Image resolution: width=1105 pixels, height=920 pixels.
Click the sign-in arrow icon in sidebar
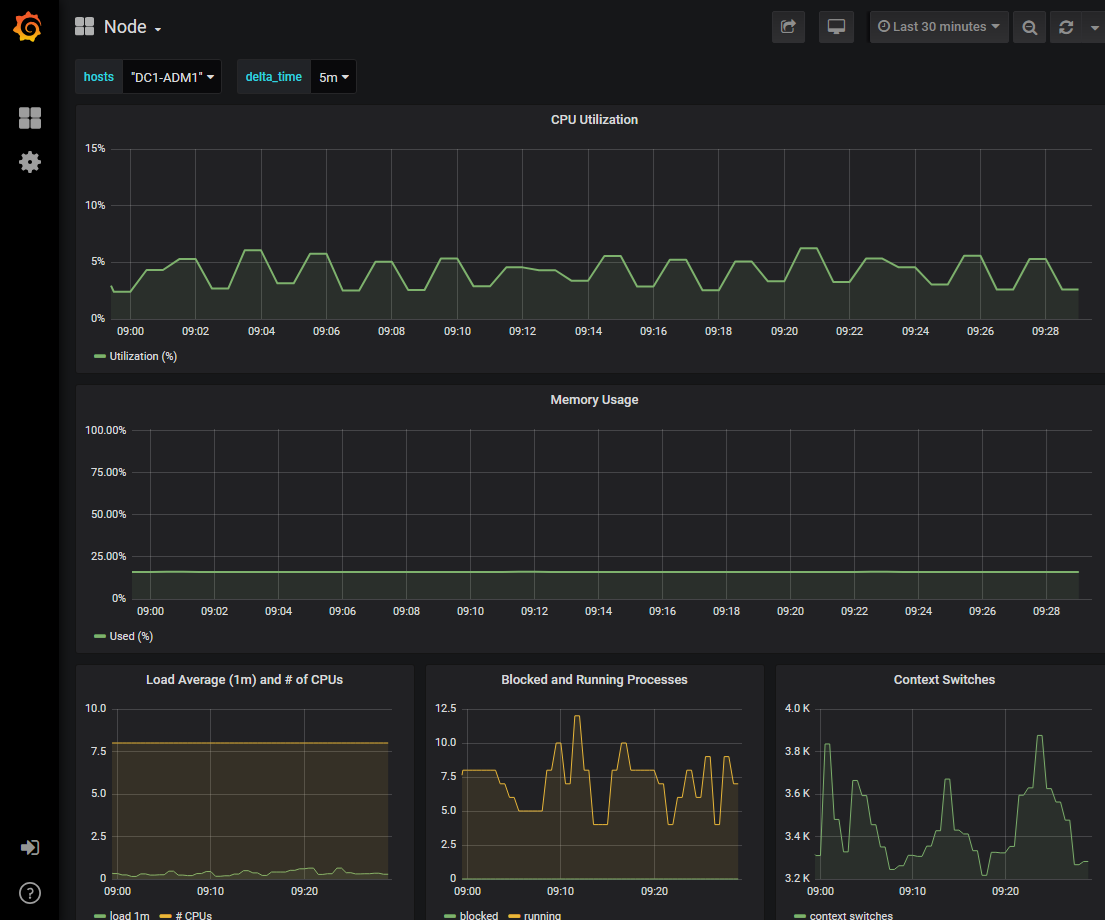pyautogui.click(x=30, y=847)
